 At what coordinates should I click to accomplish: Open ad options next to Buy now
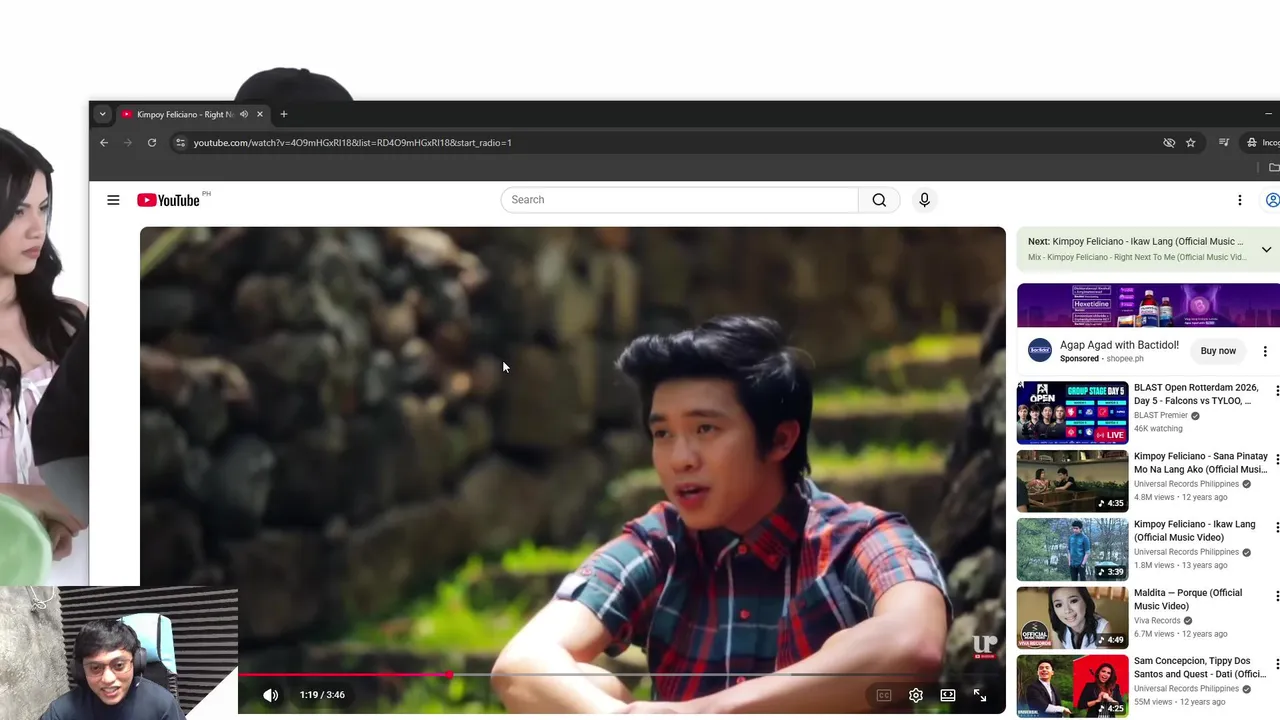coord(1265,351)
